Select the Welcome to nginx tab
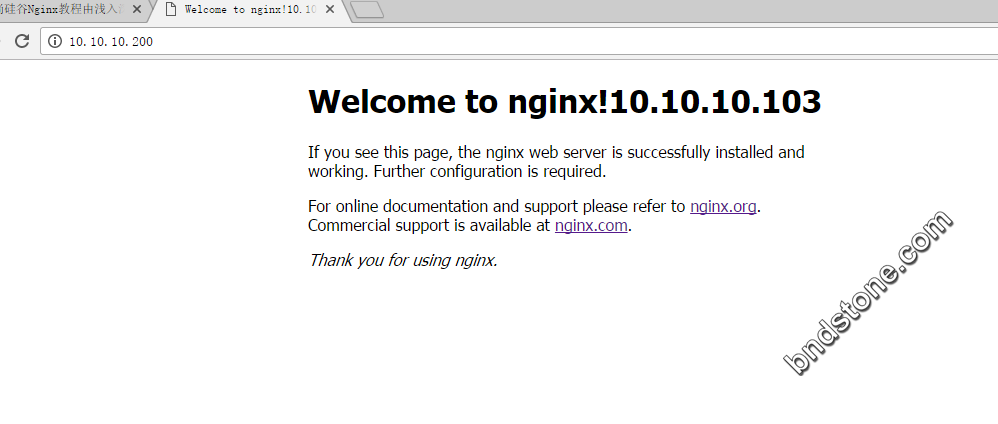 coord(250,10)
